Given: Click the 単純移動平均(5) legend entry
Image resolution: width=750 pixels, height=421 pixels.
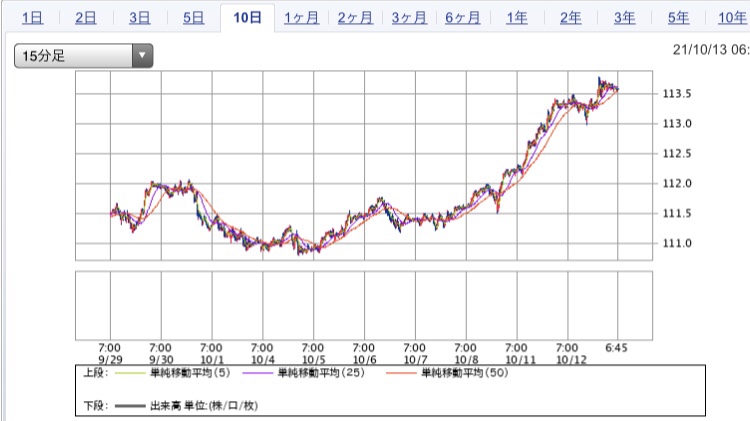Looking at the screenshot, I should pos(173,373).
